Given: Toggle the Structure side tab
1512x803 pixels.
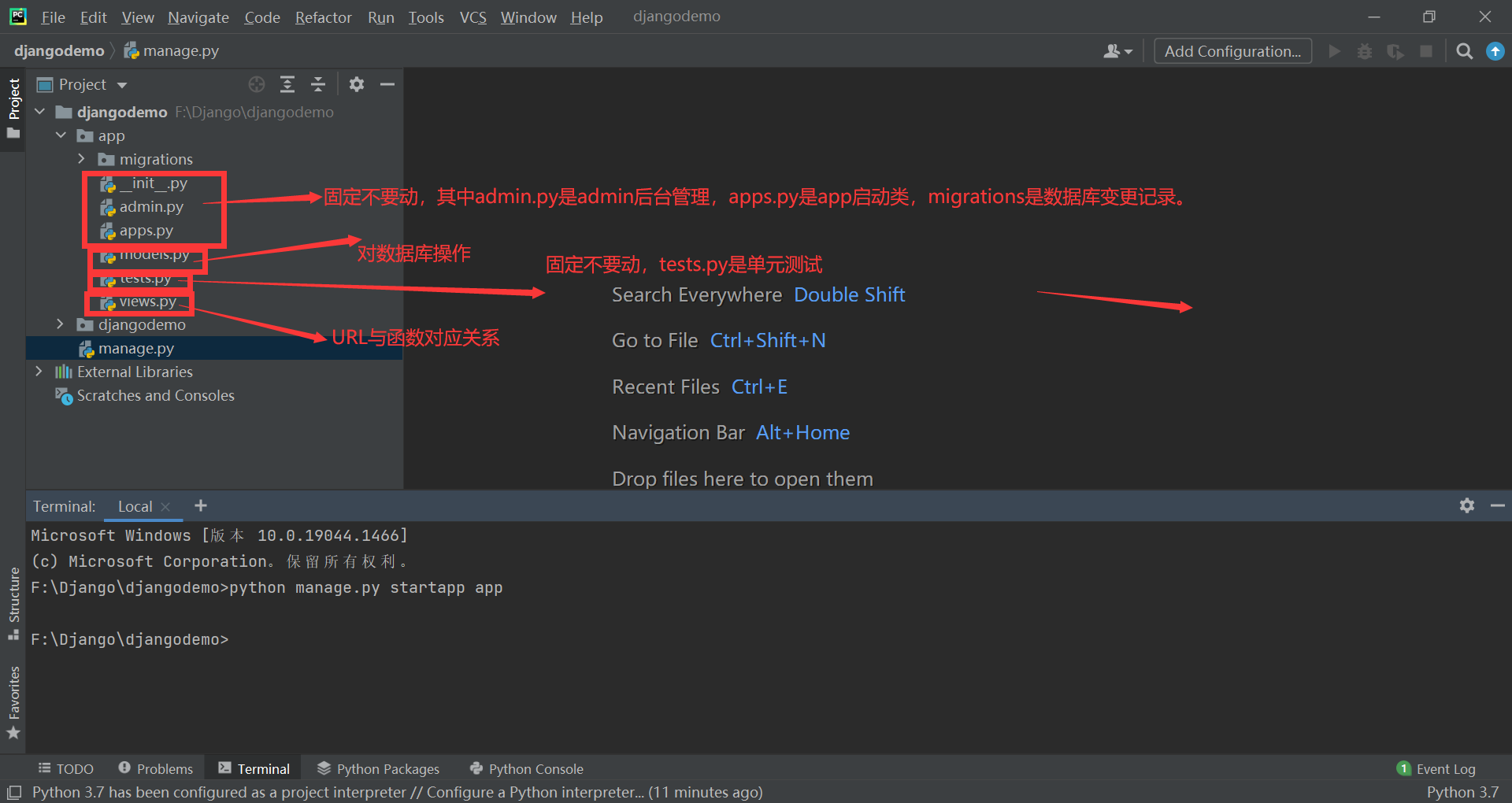Looking at the screenshot, I should [13, 604].
